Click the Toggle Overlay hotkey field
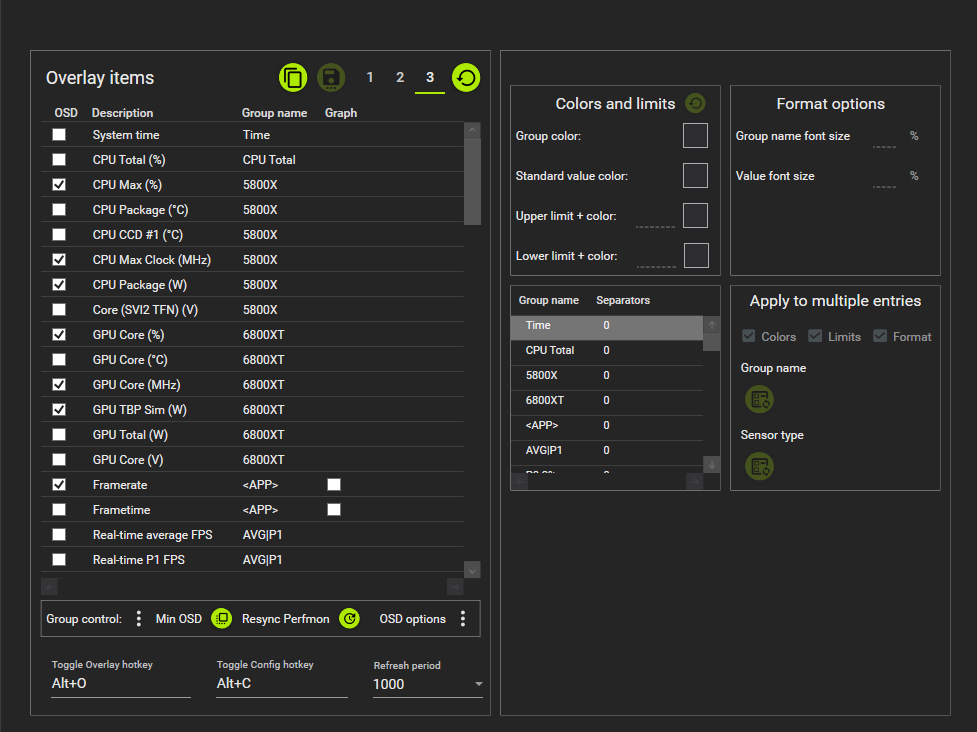 120,685
